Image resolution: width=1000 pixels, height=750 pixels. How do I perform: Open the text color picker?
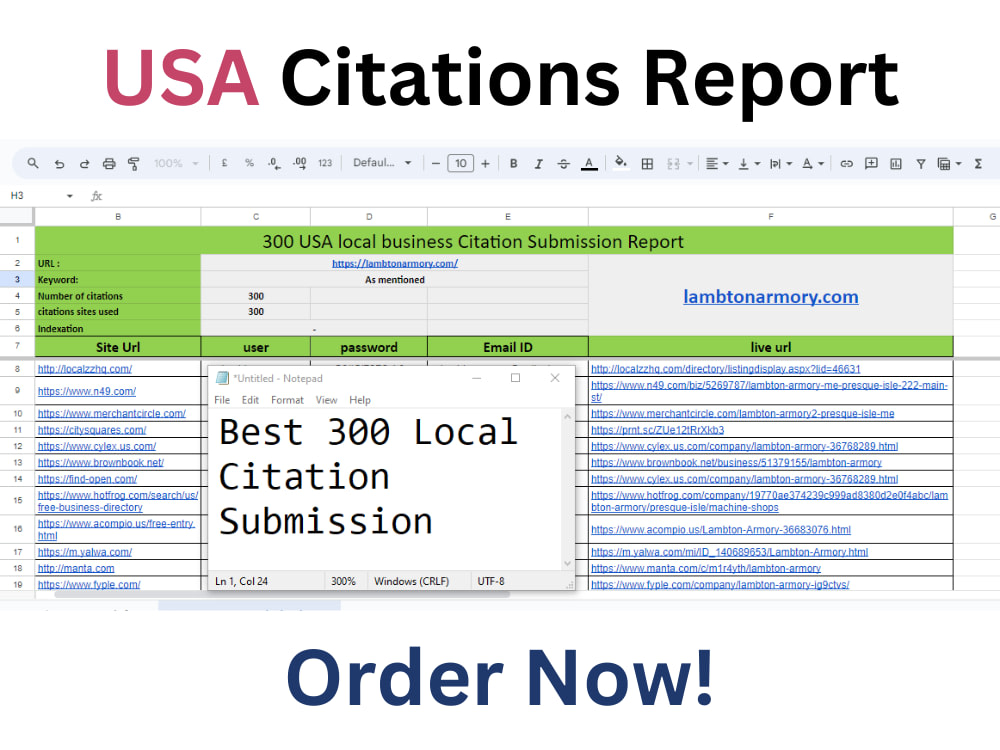coord(589,164)
